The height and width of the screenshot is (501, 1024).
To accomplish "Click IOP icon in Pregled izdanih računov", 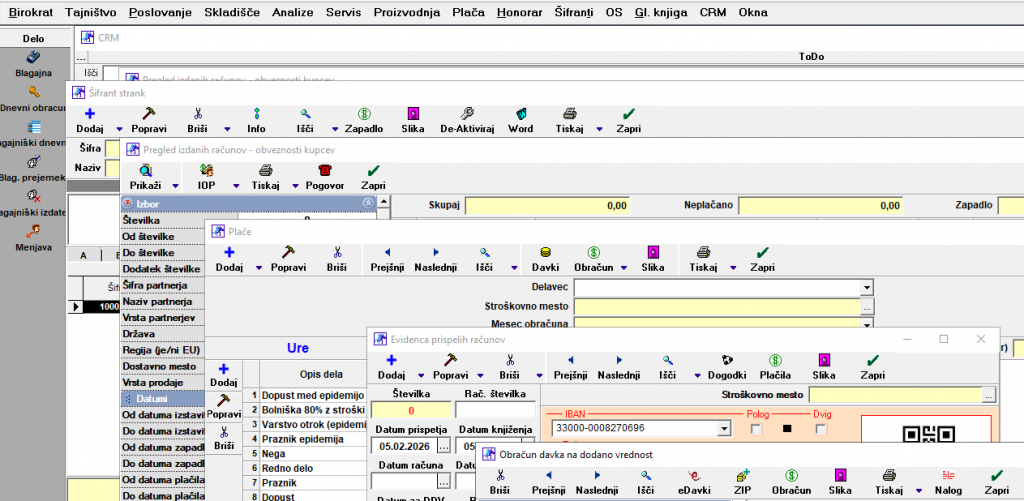I will click(206, 177).
